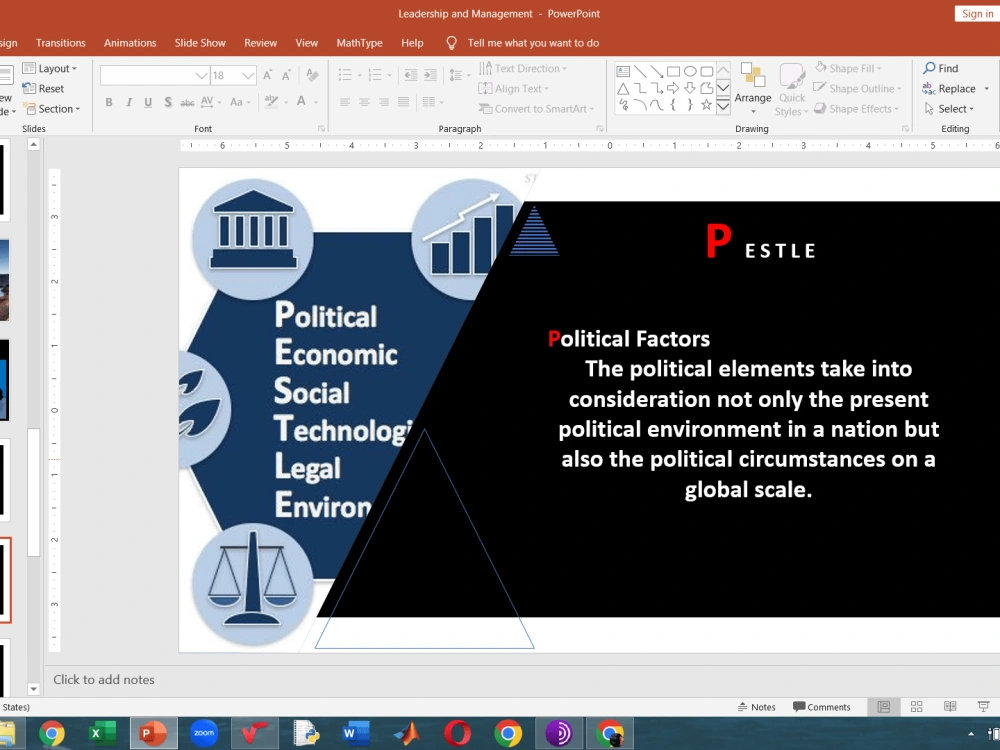The image size is (1000, 750).
Task: Click the Reset slide button
Action: pyautogui.click(x=43, y=89)
